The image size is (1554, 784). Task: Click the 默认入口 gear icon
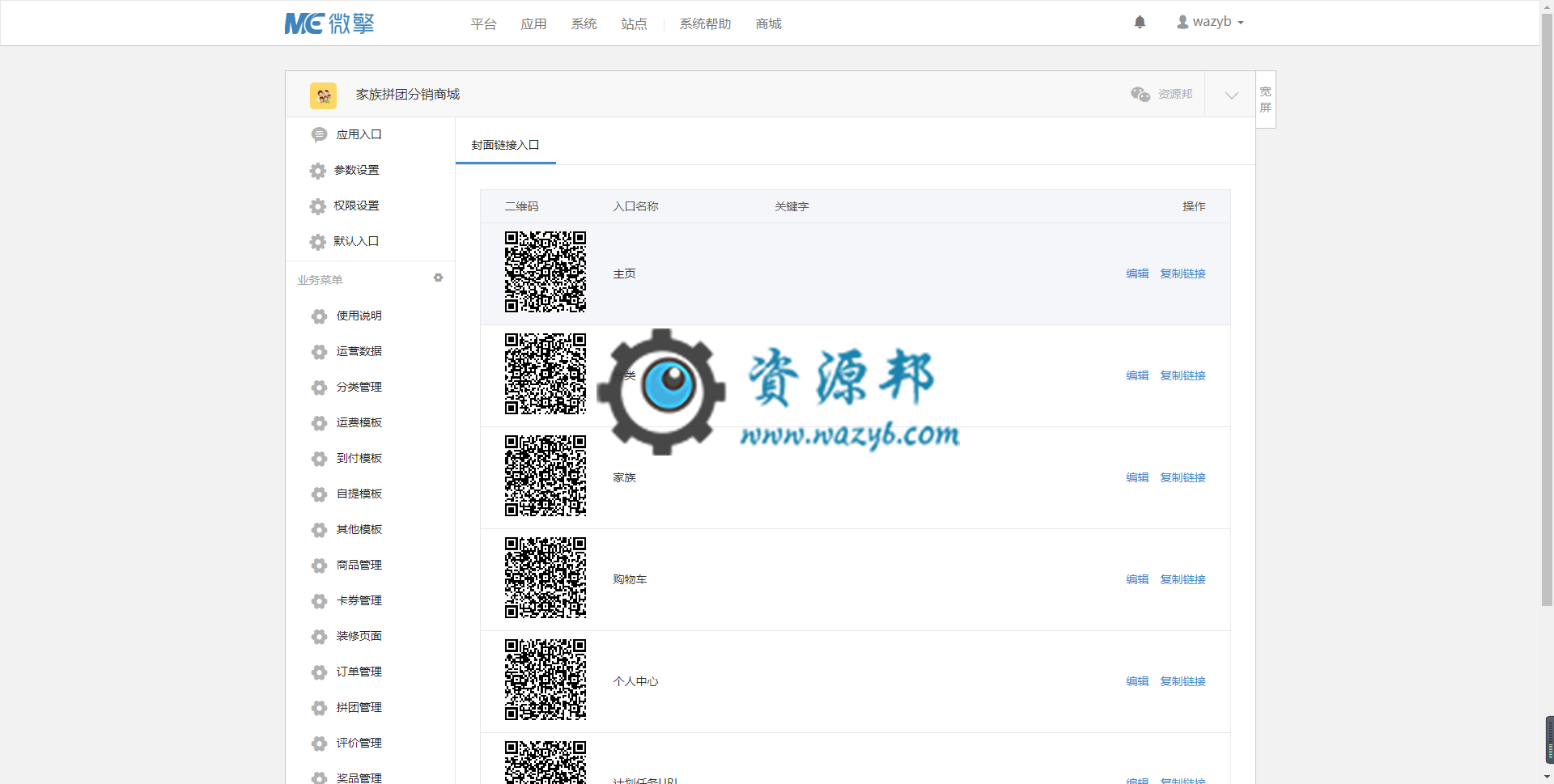[x=318, y=242]
